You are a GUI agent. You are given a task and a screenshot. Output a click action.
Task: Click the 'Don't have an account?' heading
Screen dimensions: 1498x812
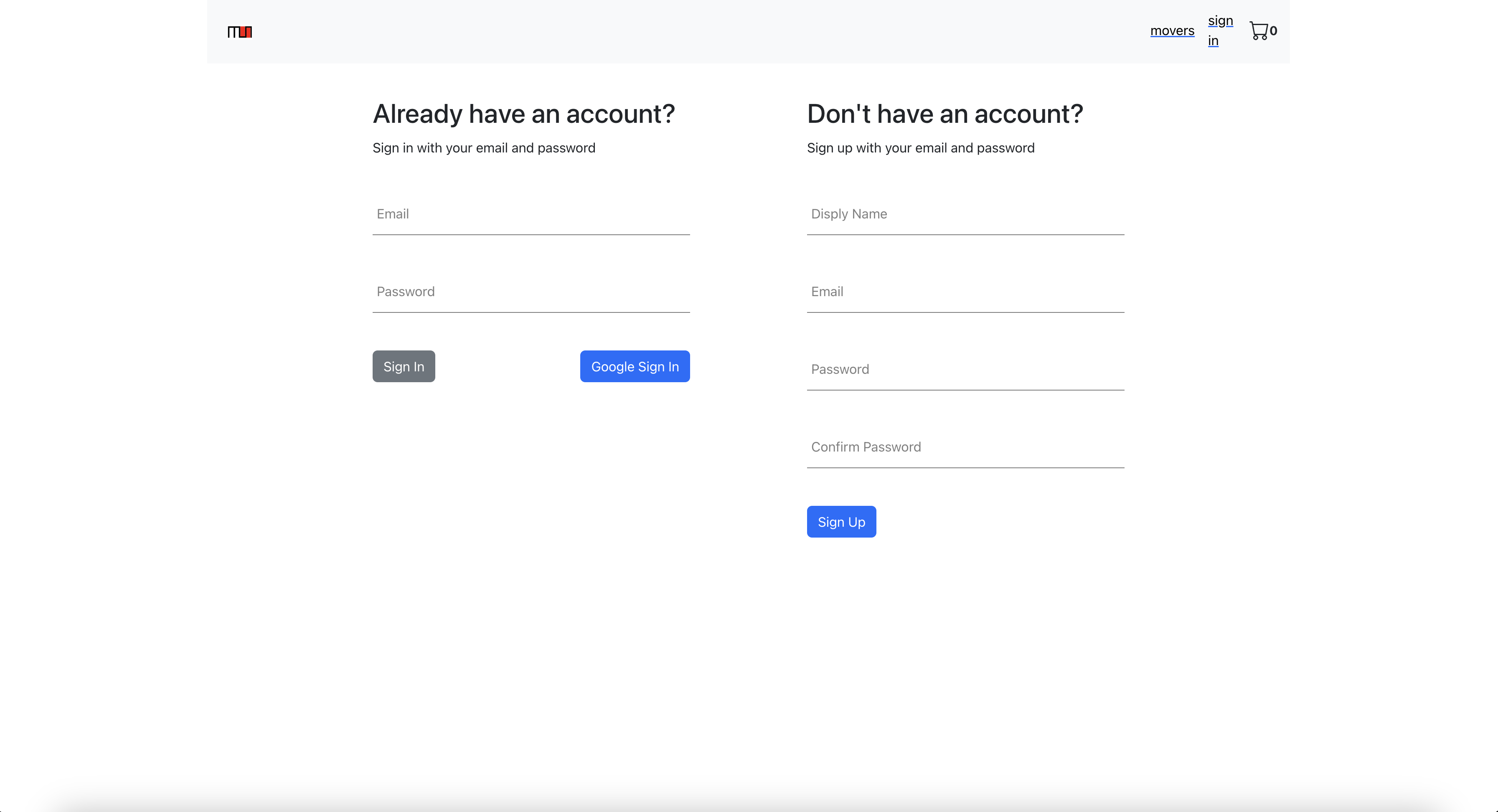[x=945, y=114]
